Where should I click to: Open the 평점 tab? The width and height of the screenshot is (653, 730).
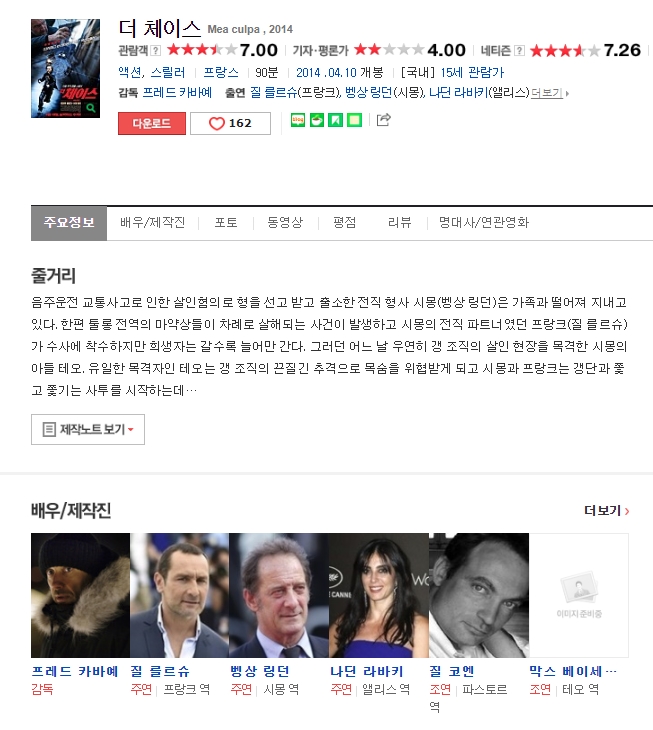344,223
